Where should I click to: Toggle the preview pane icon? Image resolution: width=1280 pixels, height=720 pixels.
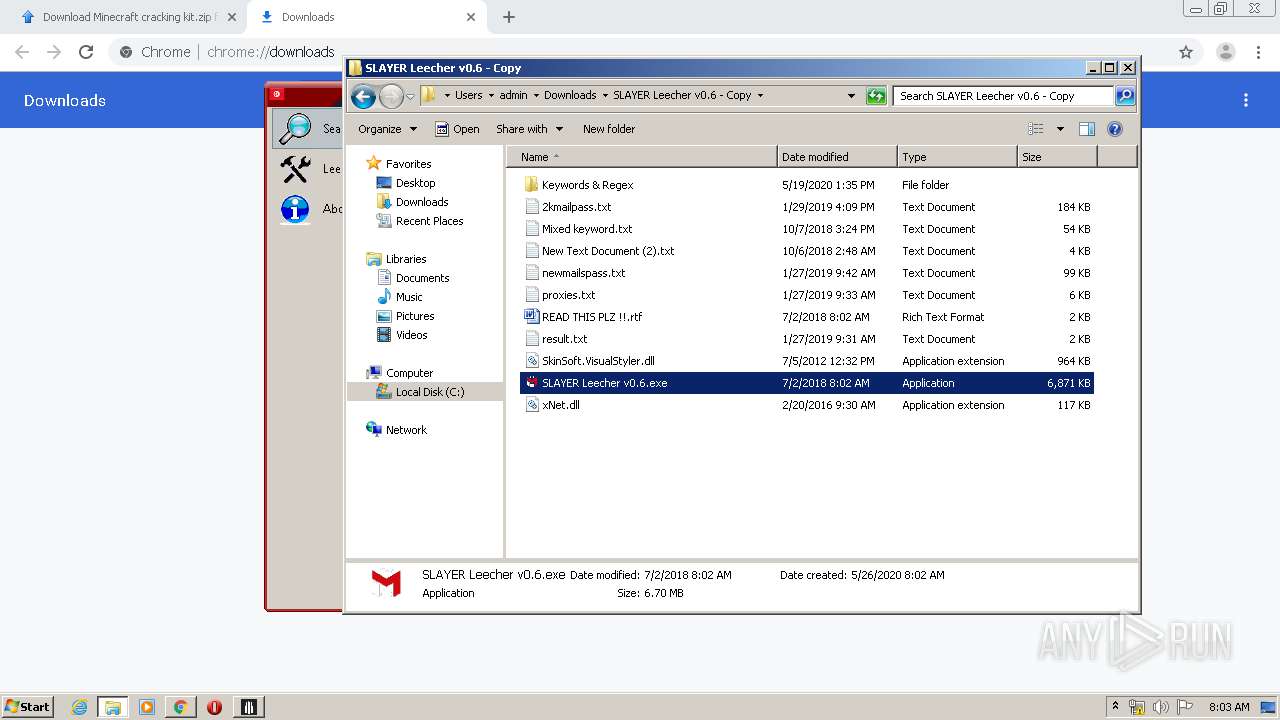click(1087, 129)
